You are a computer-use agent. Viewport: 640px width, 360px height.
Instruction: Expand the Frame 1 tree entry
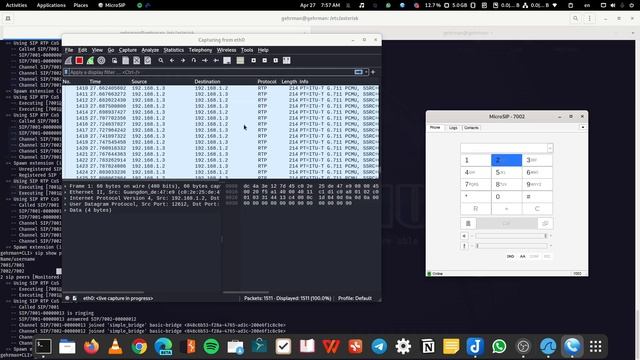point(66,186)
